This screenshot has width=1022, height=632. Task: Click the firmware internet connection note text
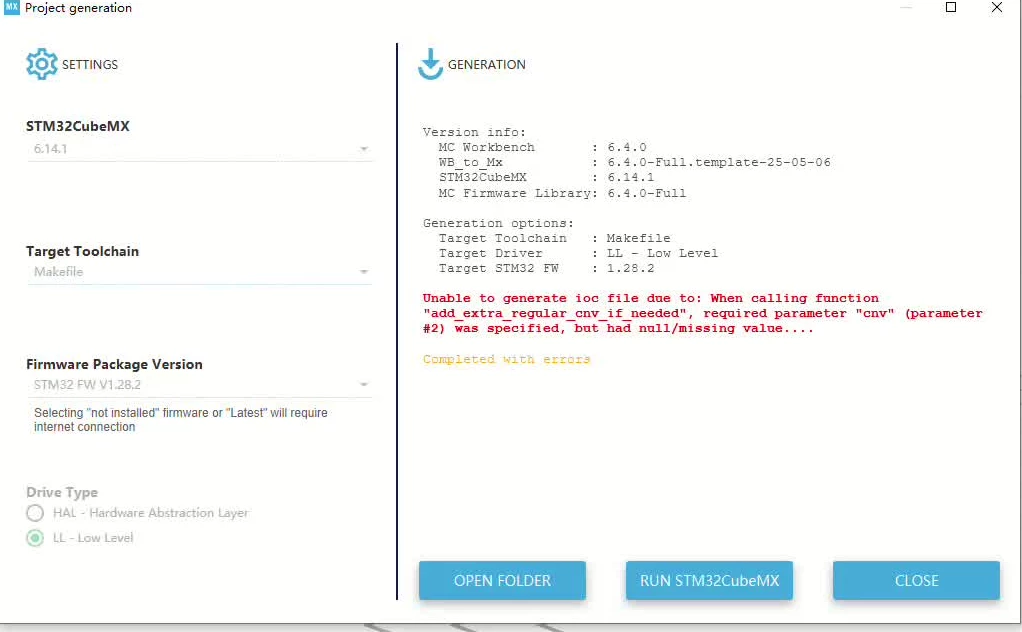[181, 420]
